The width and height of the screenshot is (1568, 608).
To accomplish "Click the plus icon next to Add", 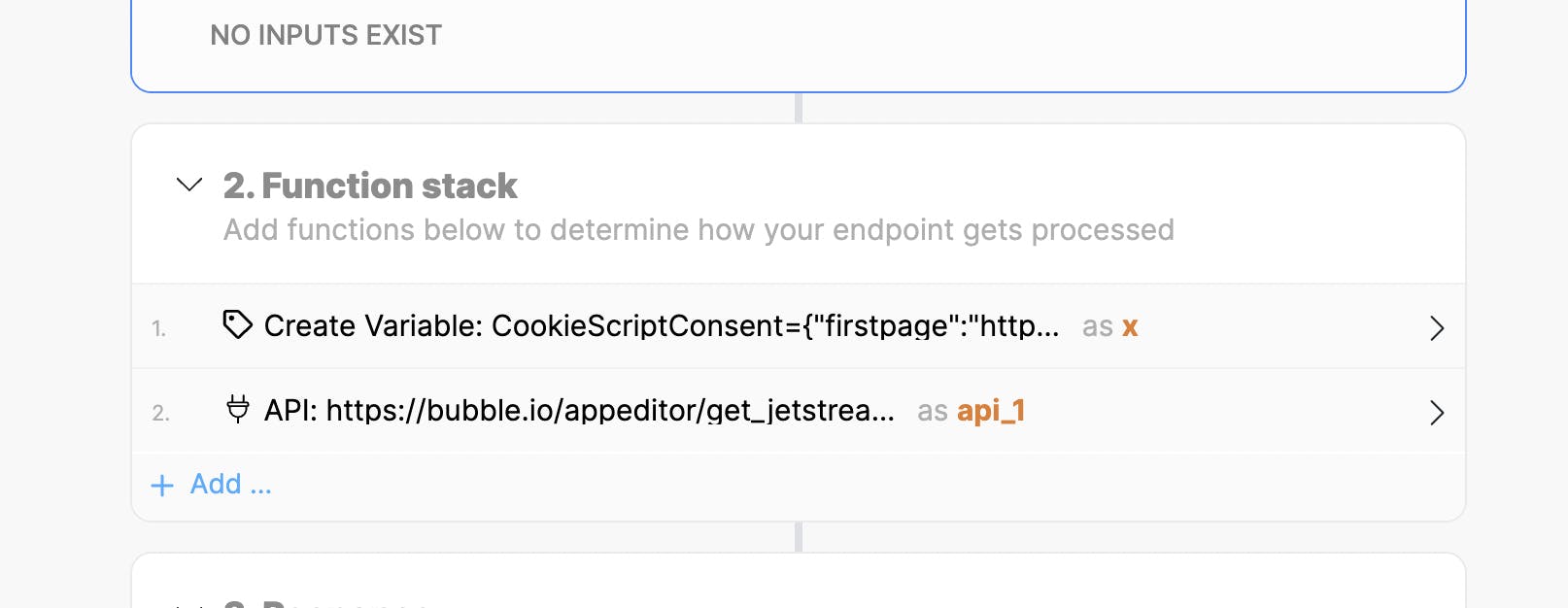I will coord(162,485).
